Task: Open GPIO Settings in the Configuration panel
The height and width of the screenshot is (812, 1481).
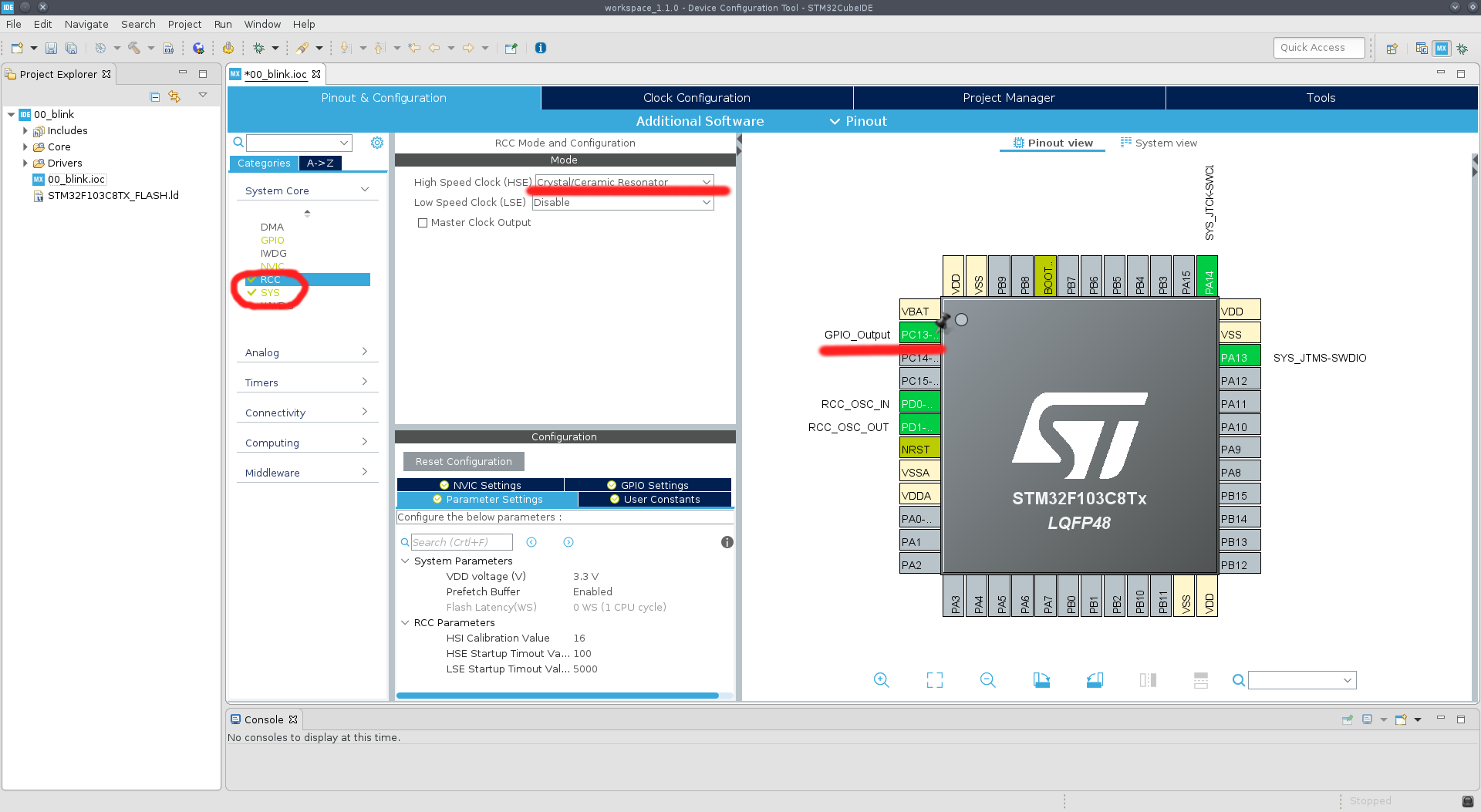Action: [x=648, y=485]
